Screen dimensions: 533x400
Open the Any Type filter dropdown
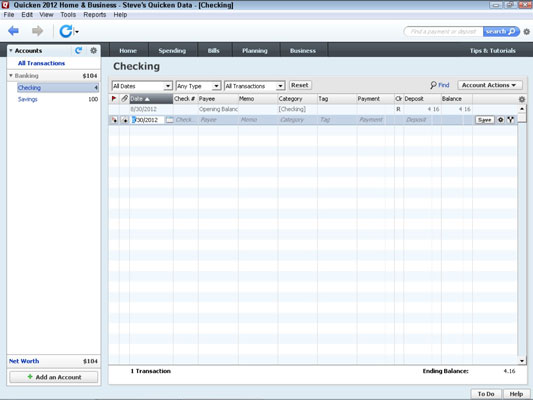(x=198, y=86)
